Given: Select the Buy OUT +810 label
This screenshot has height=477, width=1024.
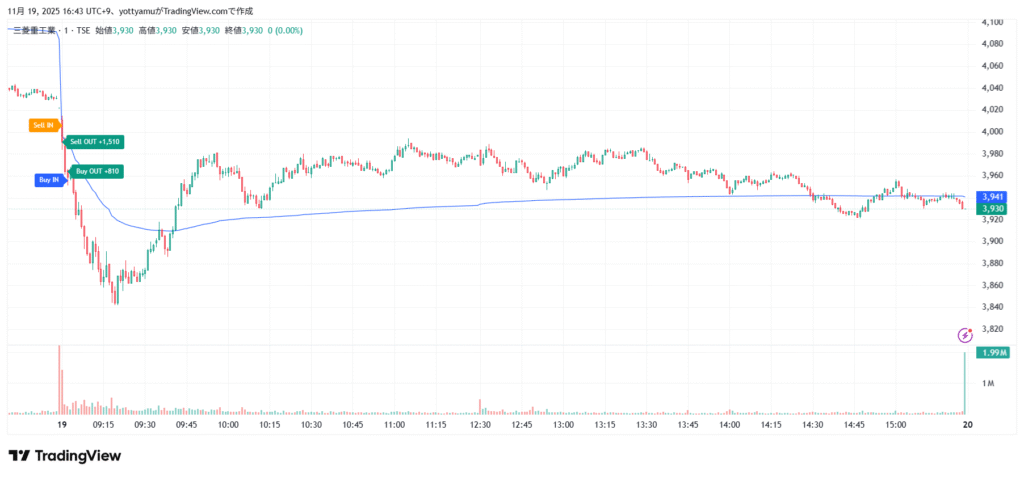Looking at the screenshot, I should pos(98,171).
